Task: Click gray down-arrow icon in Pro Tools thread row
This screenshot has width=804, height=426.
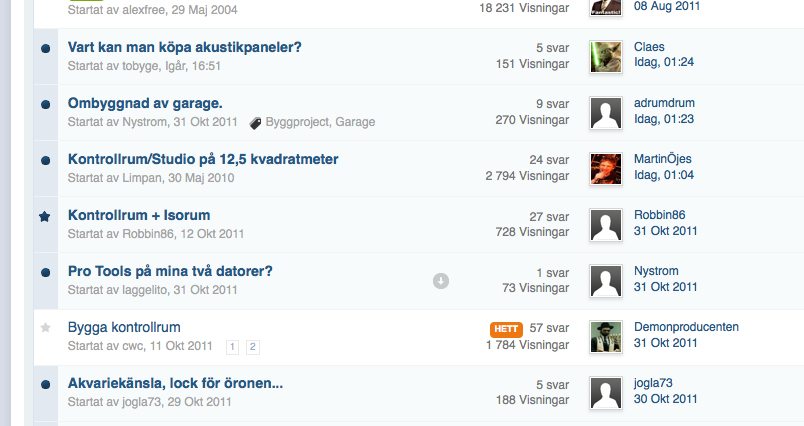Action: (x=441, y=281)
